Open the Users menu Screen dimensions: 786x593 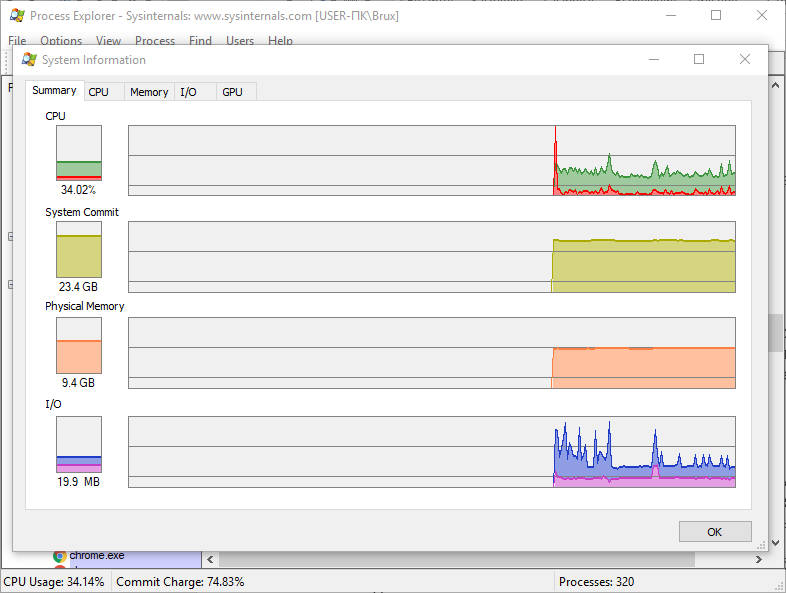[240, 41]
